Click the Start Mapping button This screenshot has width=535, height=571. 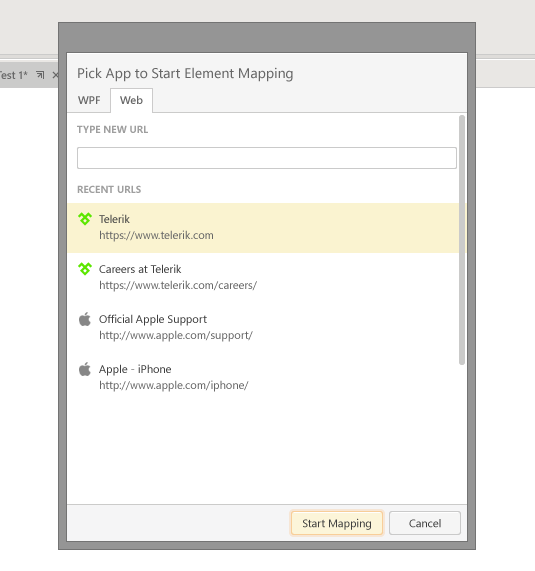point(337,523)
